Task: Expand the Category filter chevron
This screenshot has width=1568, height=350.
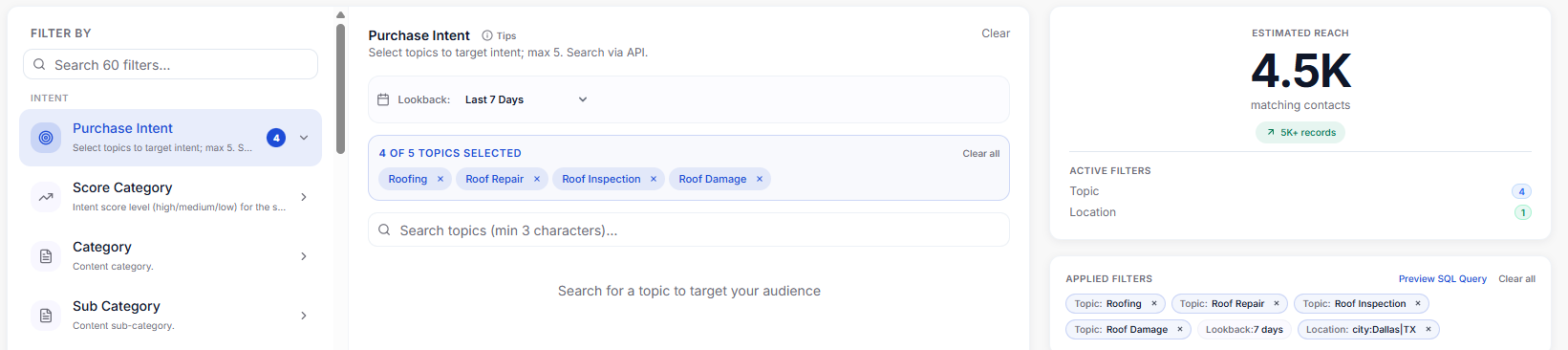Action: click(x=304, y=256)
